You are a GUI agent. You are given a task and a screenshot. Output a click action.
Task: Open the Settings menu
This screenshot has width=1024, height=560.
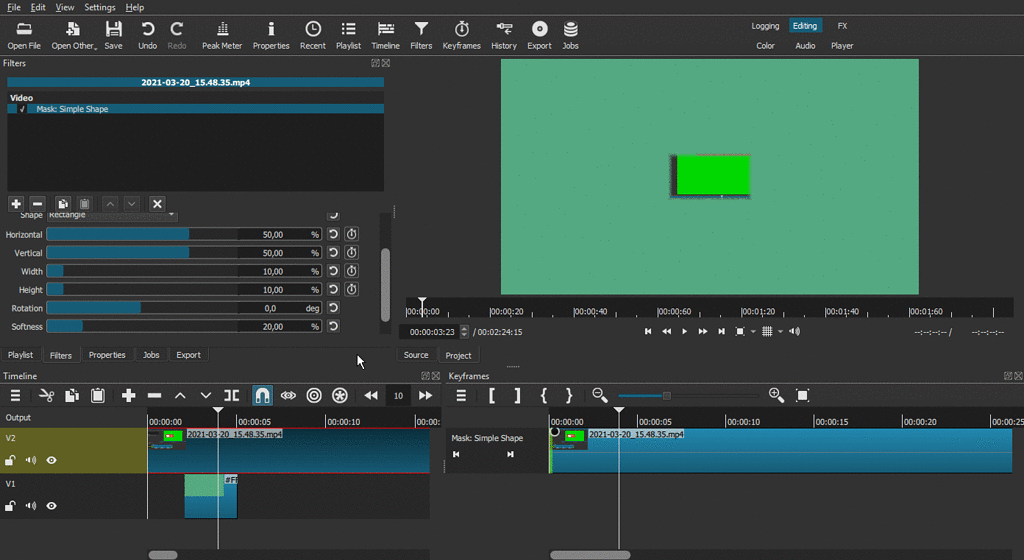tap(100, 7)
